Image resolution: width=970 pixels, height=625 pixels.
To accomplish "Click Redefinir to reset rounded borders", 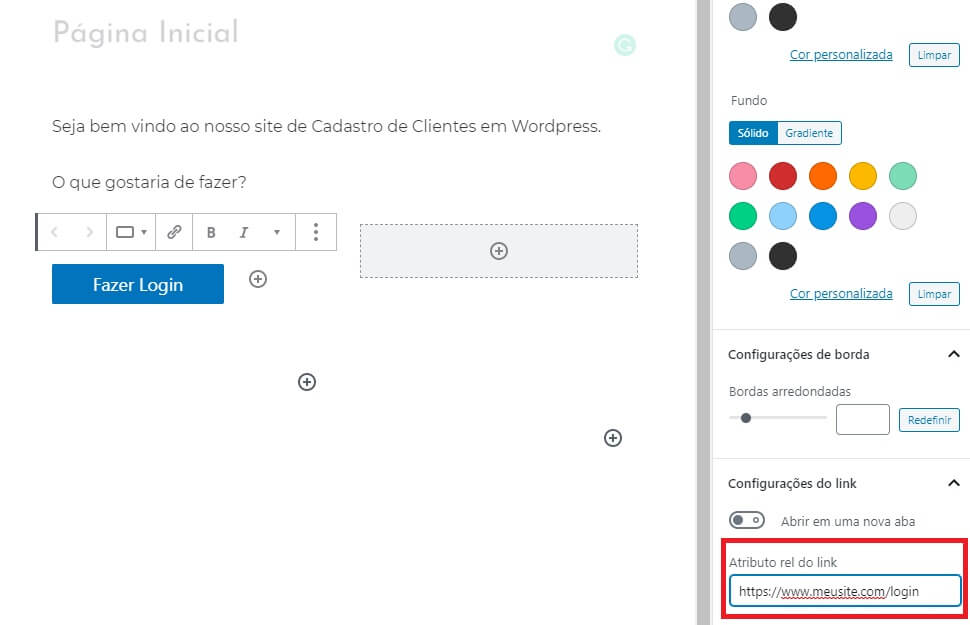I will pos(928,420).
